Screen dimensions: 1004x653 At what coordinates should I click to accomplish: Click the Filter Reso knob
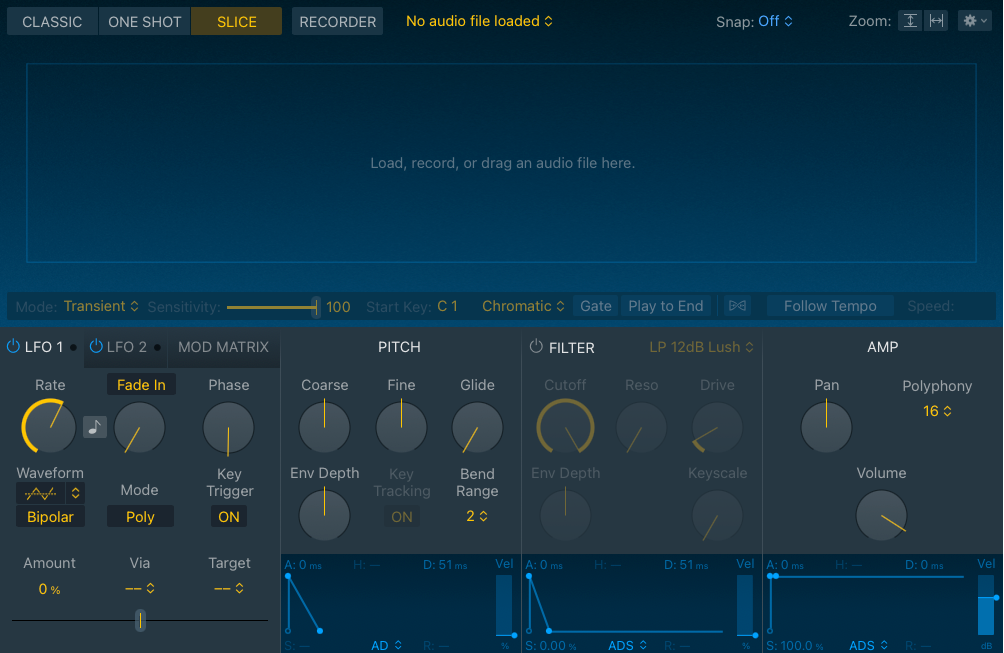[641, 427]
